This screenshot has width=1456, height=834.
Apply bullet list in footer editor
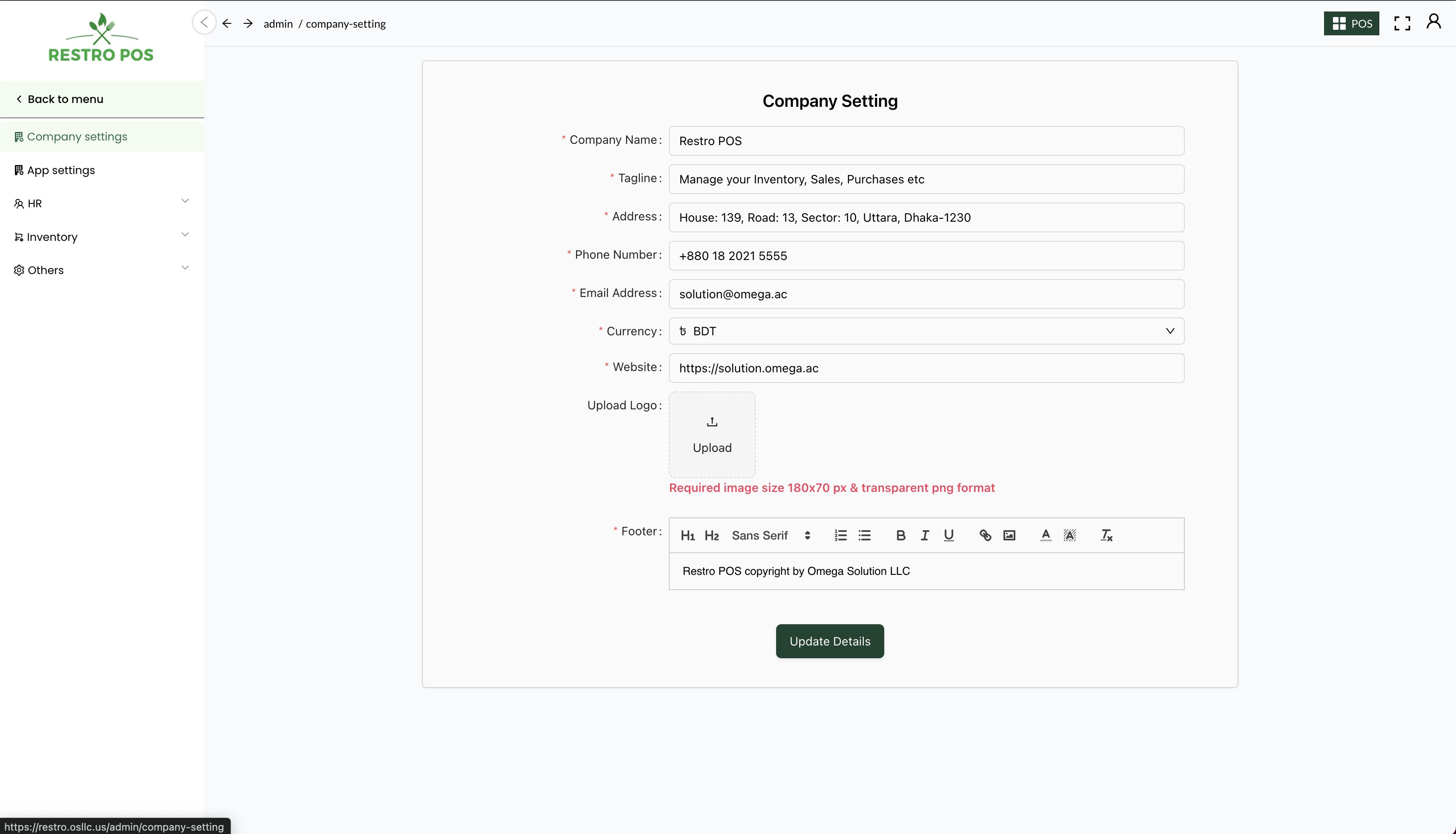point(864,535)
